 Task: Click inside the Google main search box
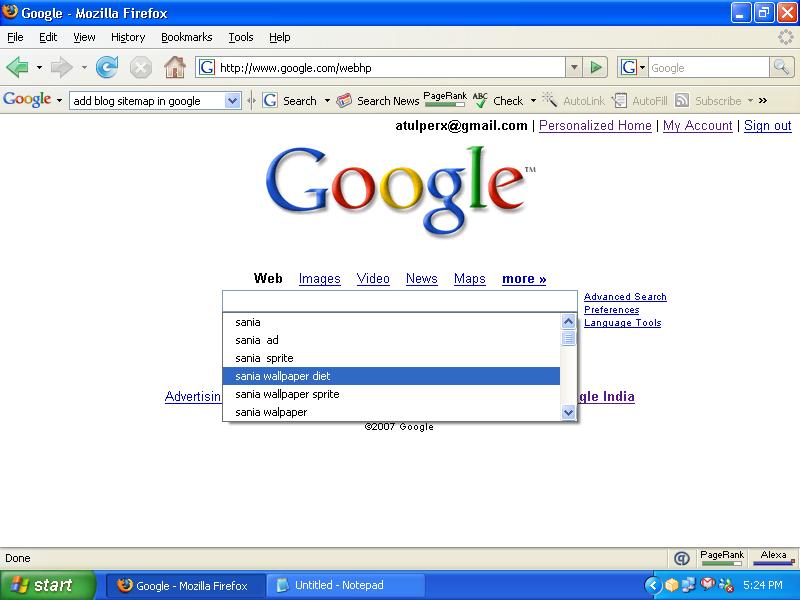point(399,302)
